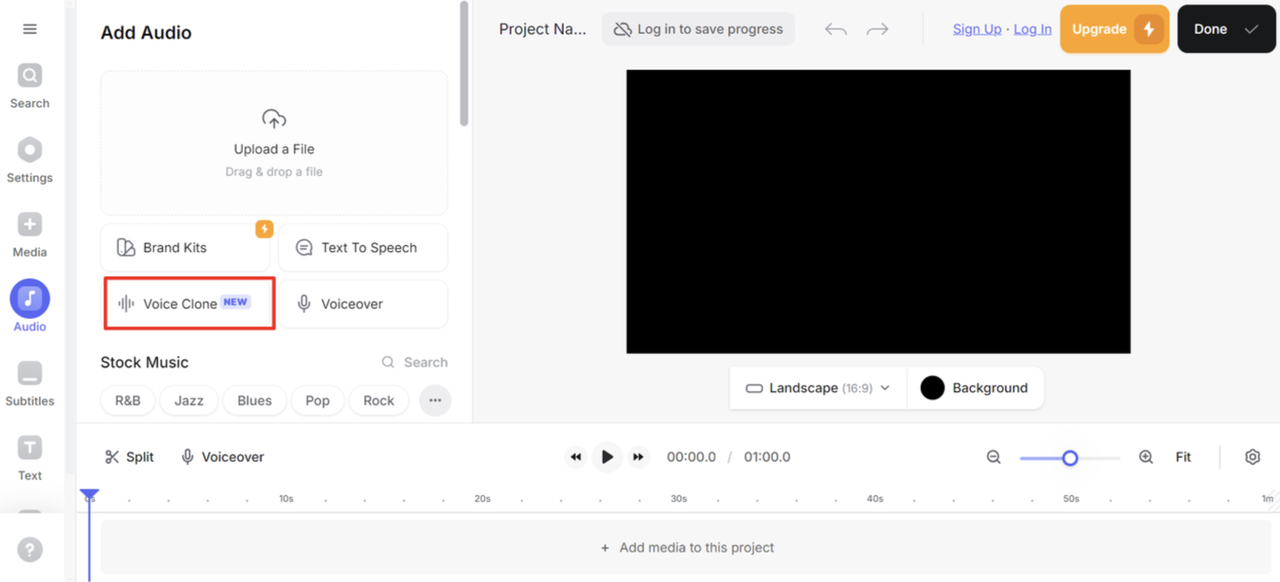Image resolution: width=1280 pixels, height=582 pixels.
Task: Open Search in the left sidebar
Action: (30, 87)
